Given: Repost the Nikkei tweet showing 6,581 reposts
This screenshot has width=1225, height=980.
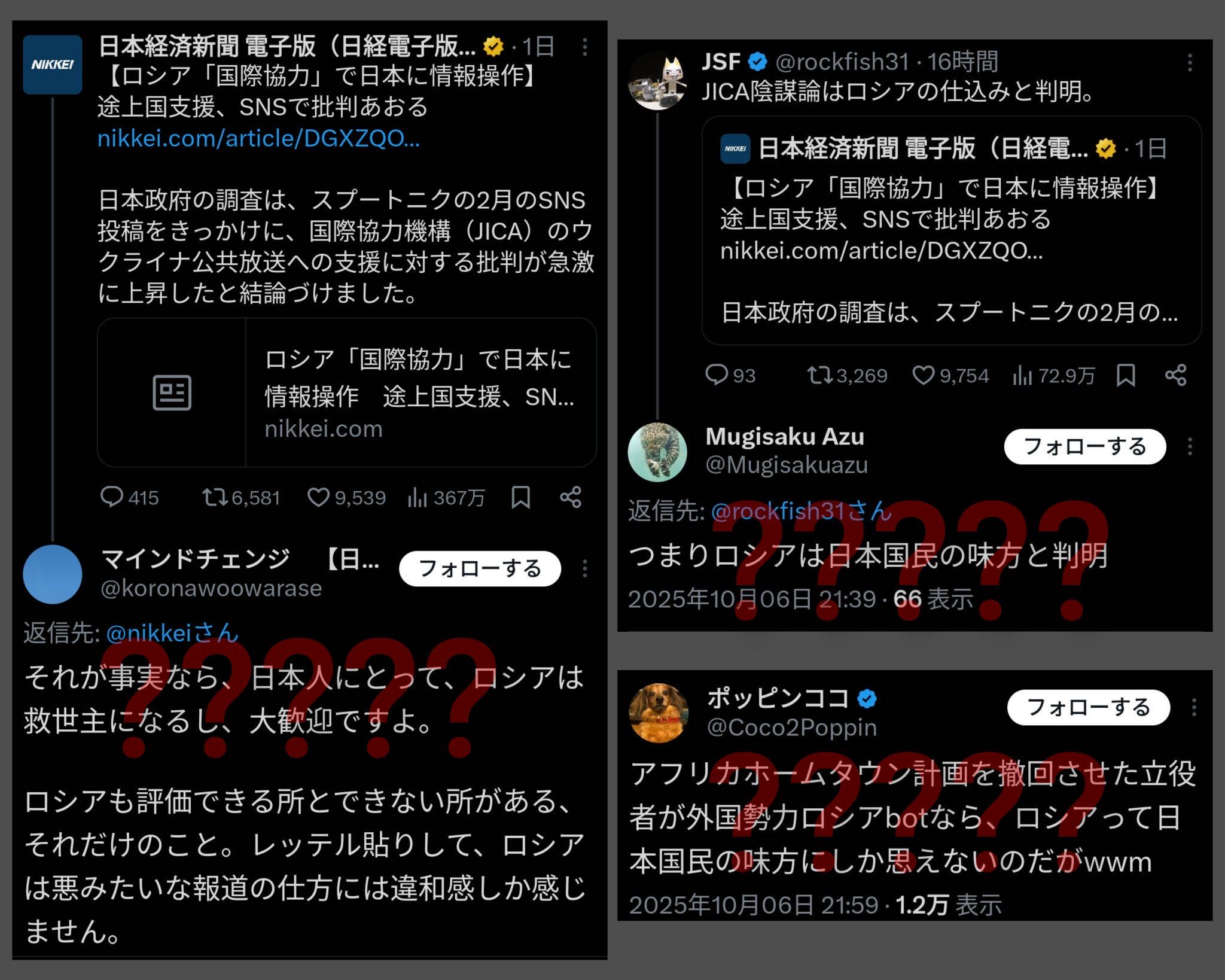Looking at the screenshot, I should pos(241,498).
